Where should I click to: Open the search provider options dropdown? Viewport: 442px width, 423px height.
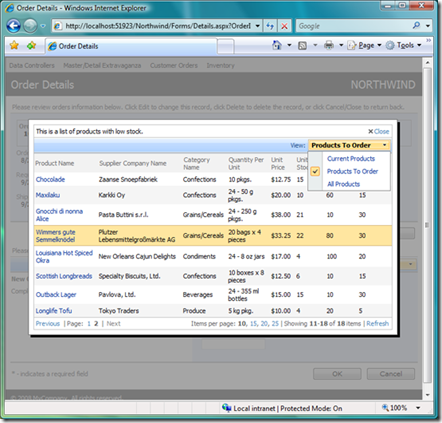(x=428, y=26)
